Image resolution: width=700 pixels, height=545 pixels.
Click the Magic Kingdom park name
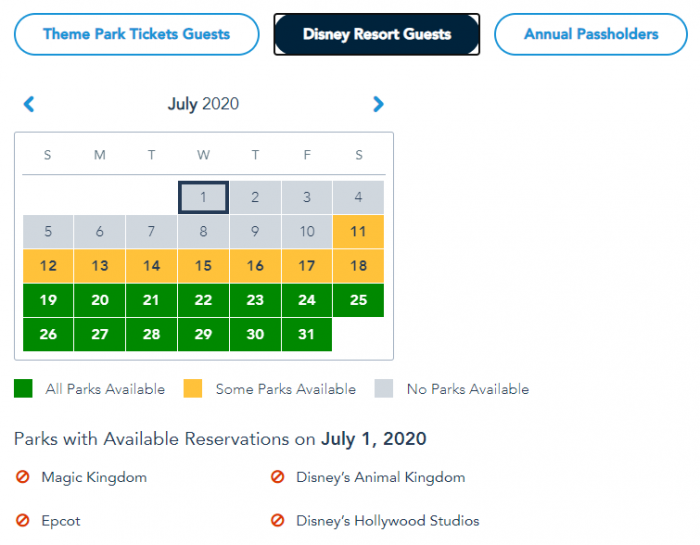click(x=94, y=478)
